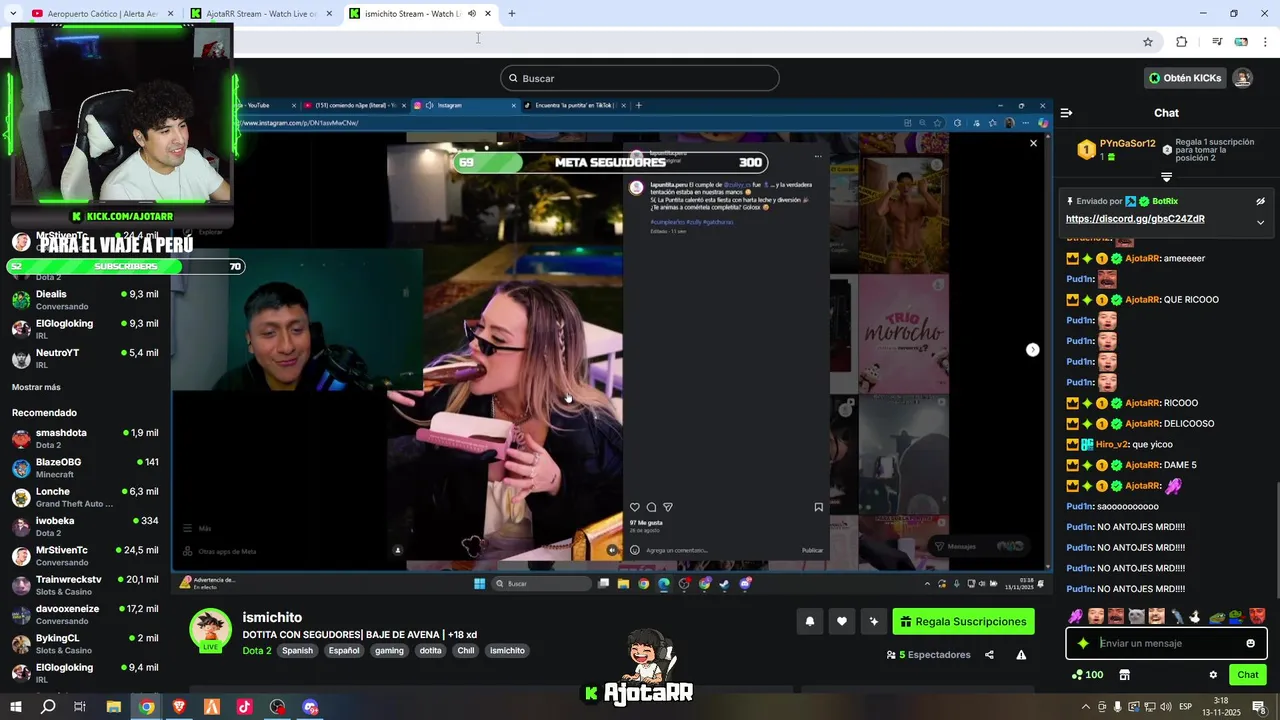
Task: Select the ismichito tag
Action: 507,650
